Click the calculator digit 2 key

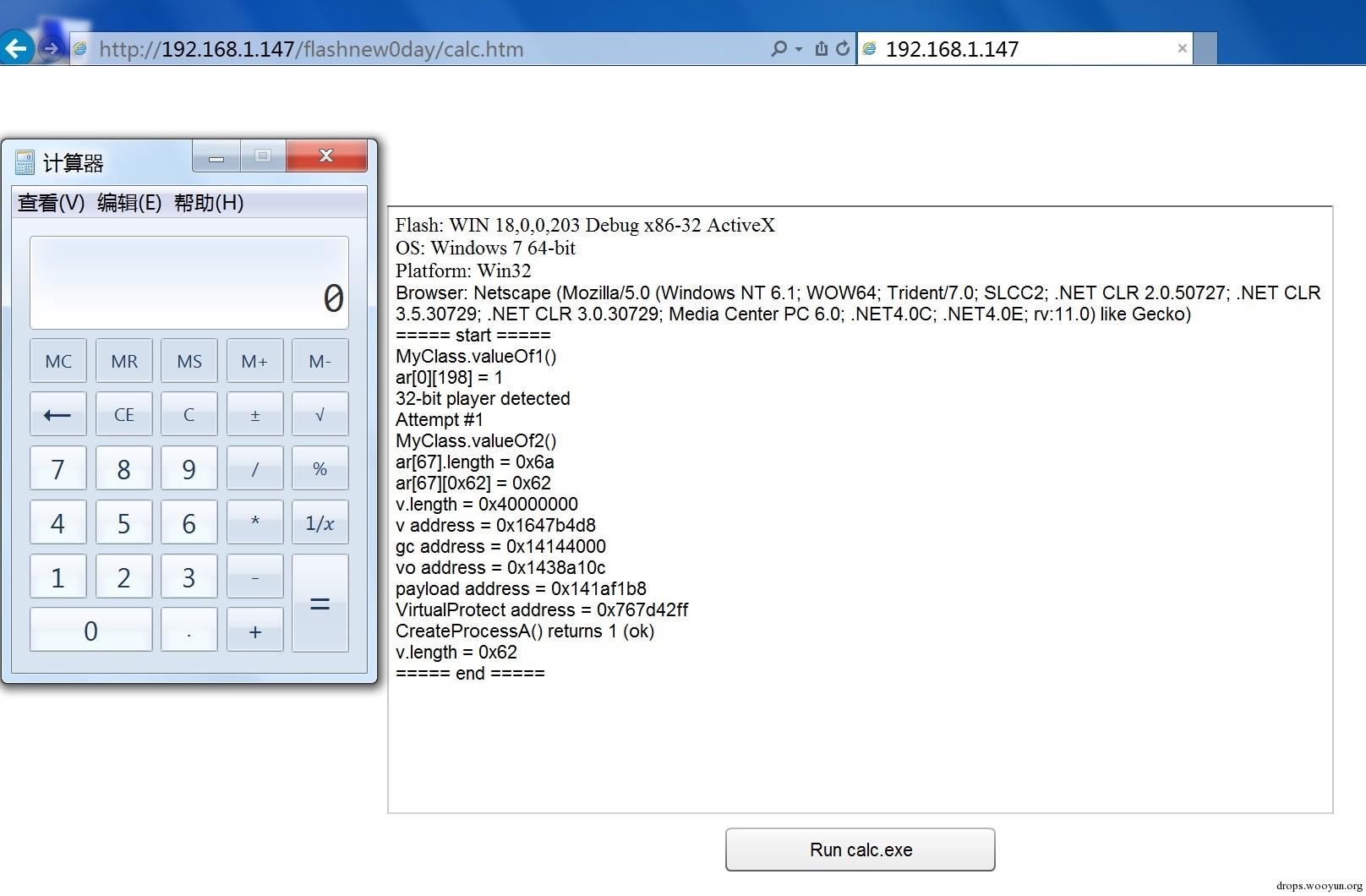point(124,576)
